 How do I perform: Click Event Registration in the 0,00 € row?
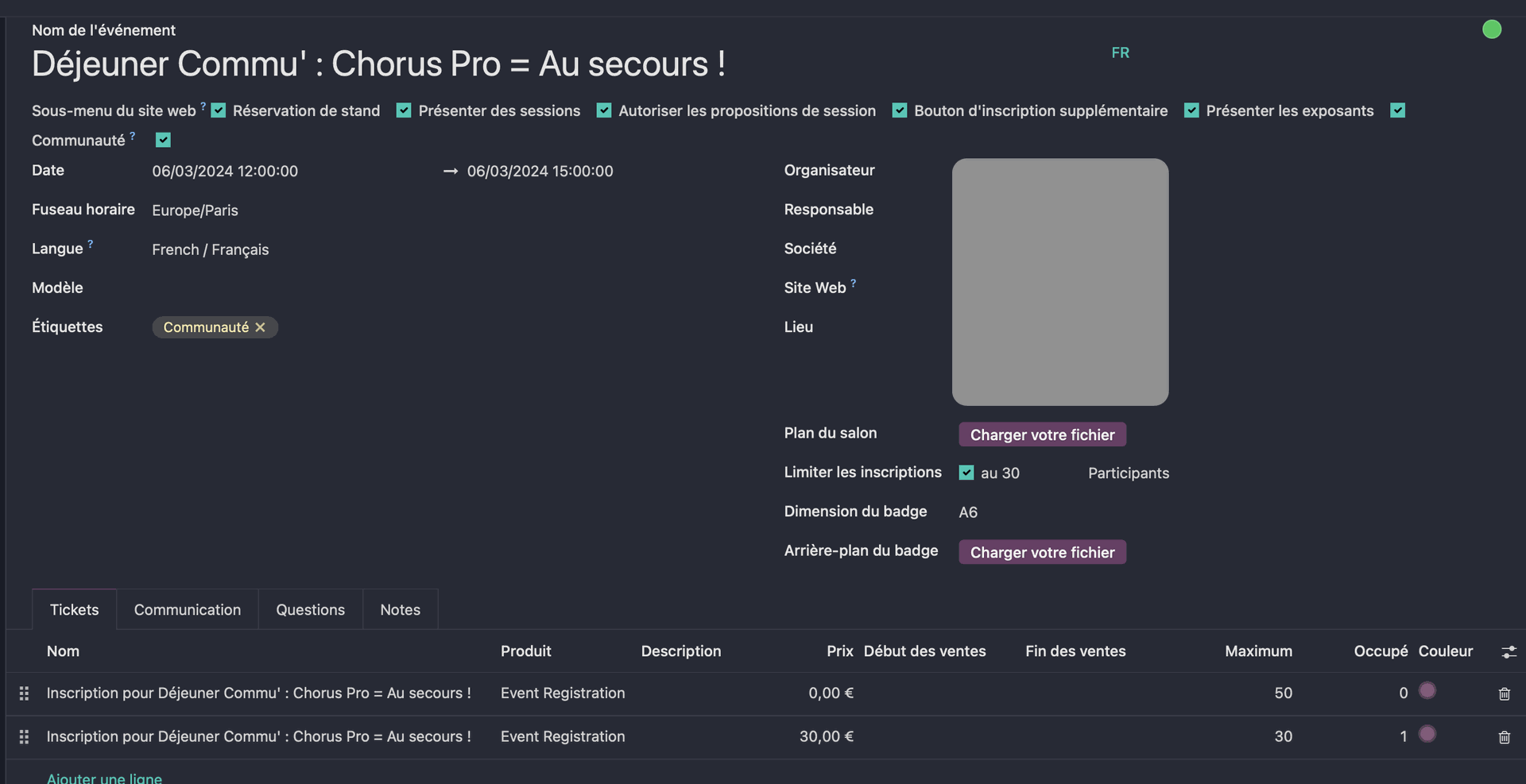pyautogui.click(x=563, y=693)
